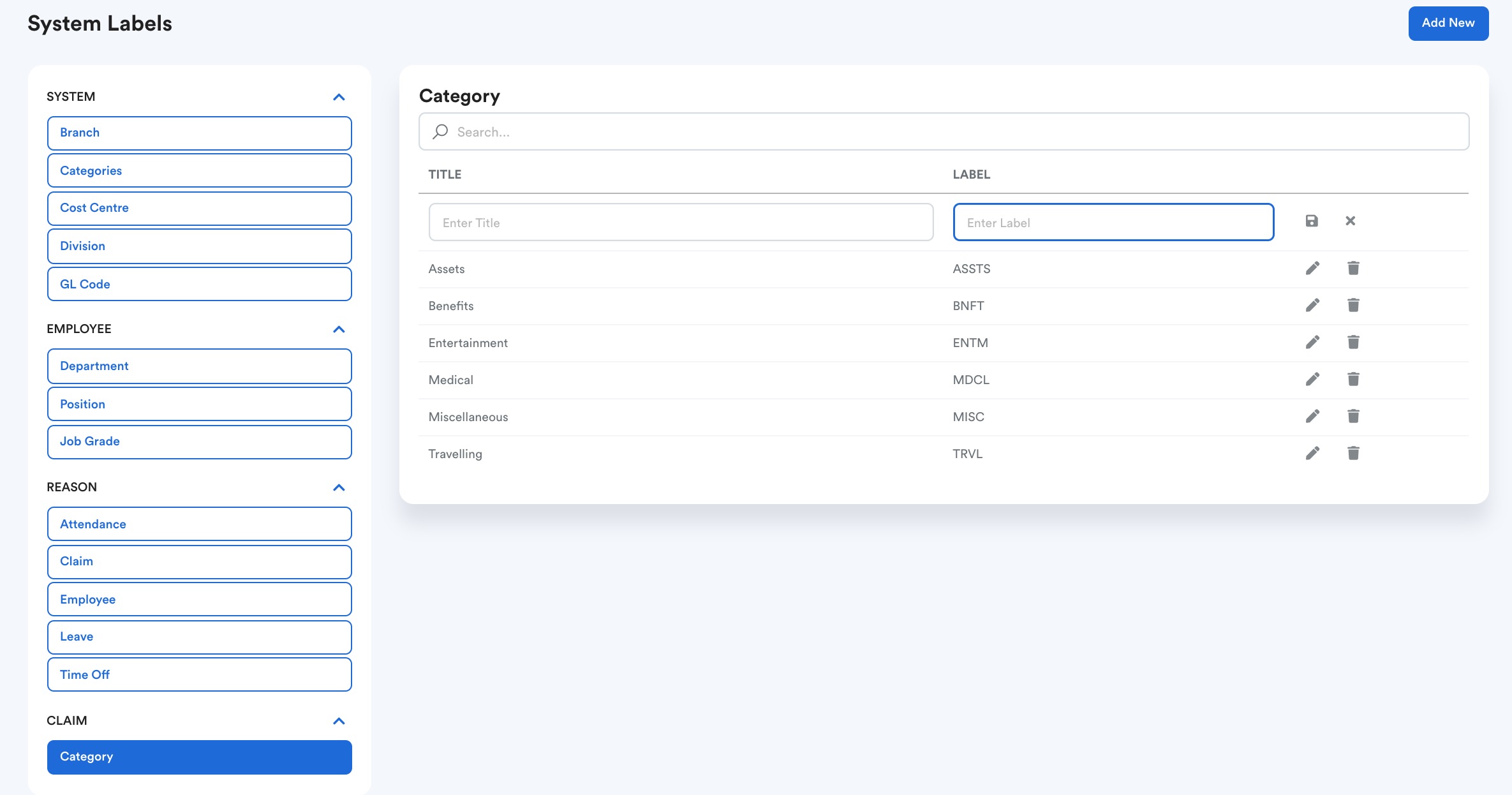
Task: Click the save icon in new row
Action: coord(1312,221)
